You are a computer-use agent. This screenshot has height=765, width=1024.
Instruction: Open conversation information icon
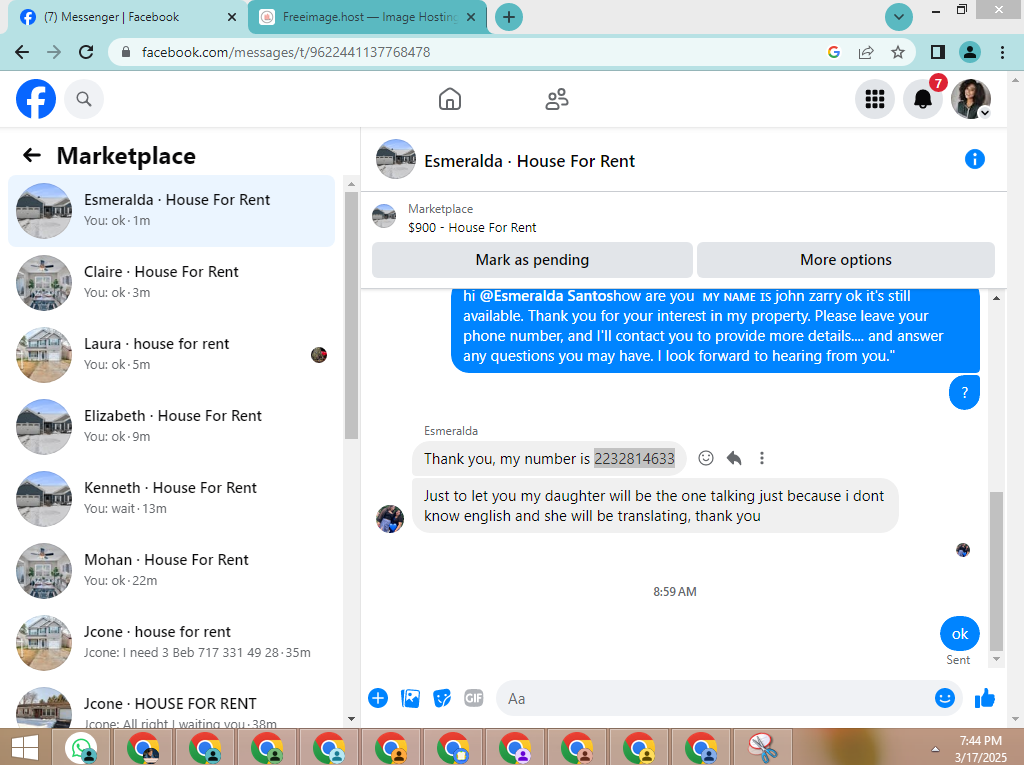[974, 159]
